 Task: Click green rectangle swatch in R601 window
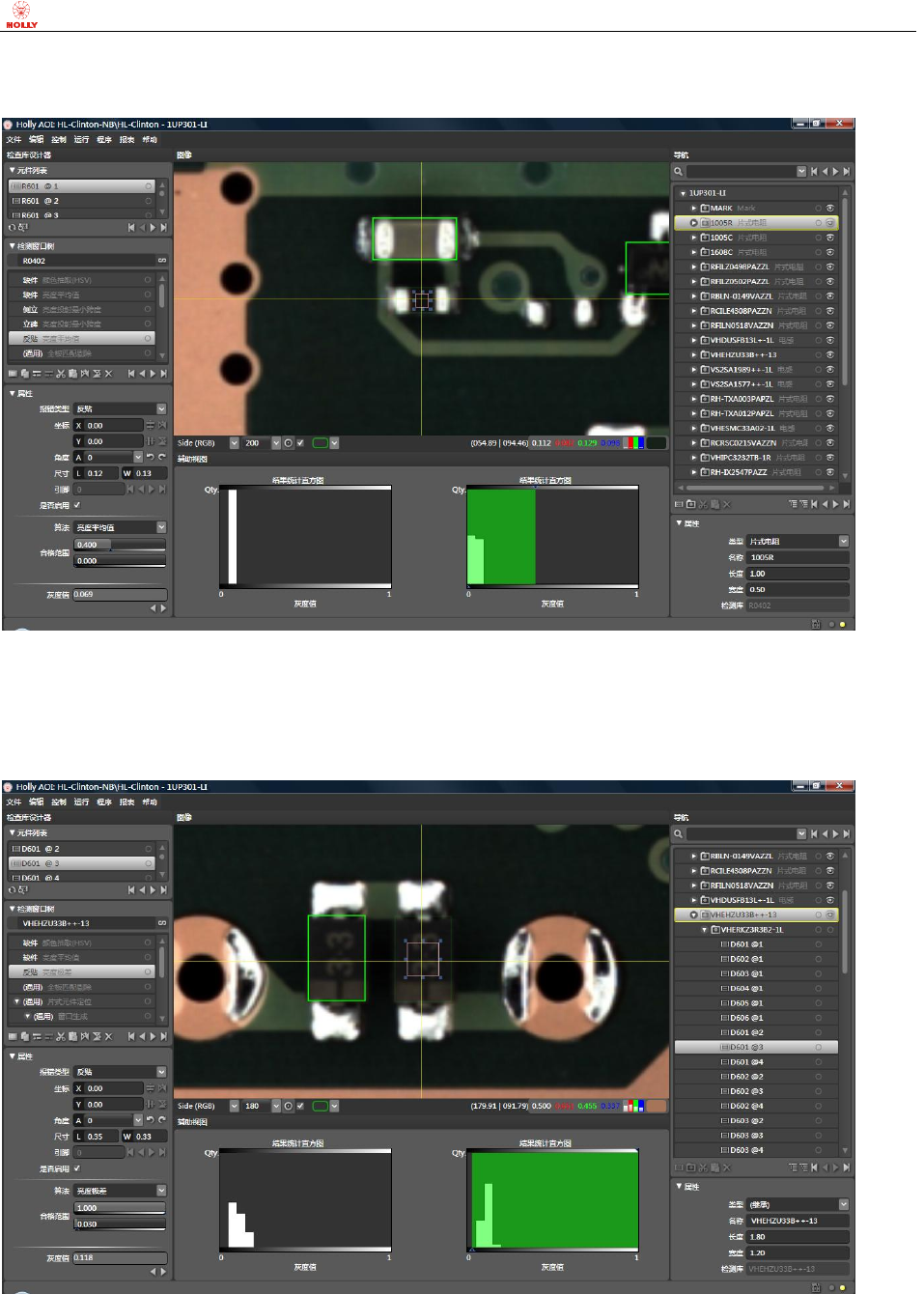point(320,443)
